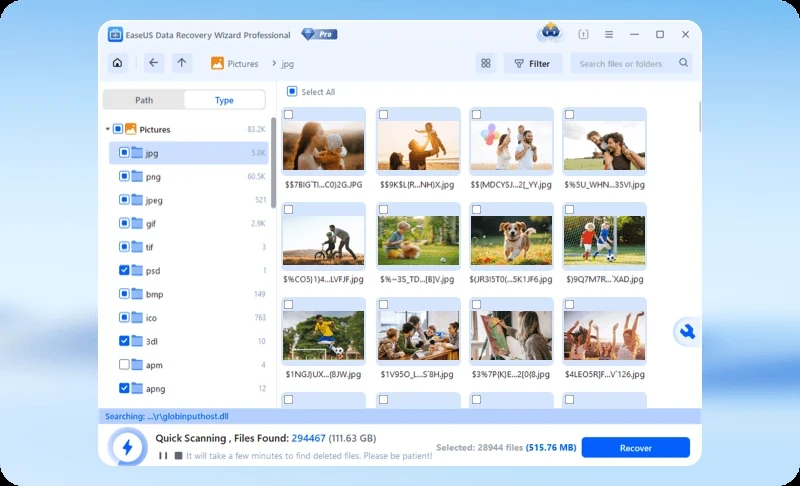This screenshot has height=486, width=800.
Task: Click the ico folder count 763
Action: pyautogui.click(x=260, y=317)
